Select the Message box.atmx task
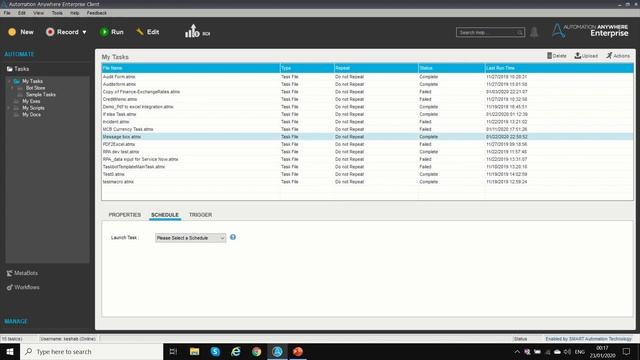 367,137
